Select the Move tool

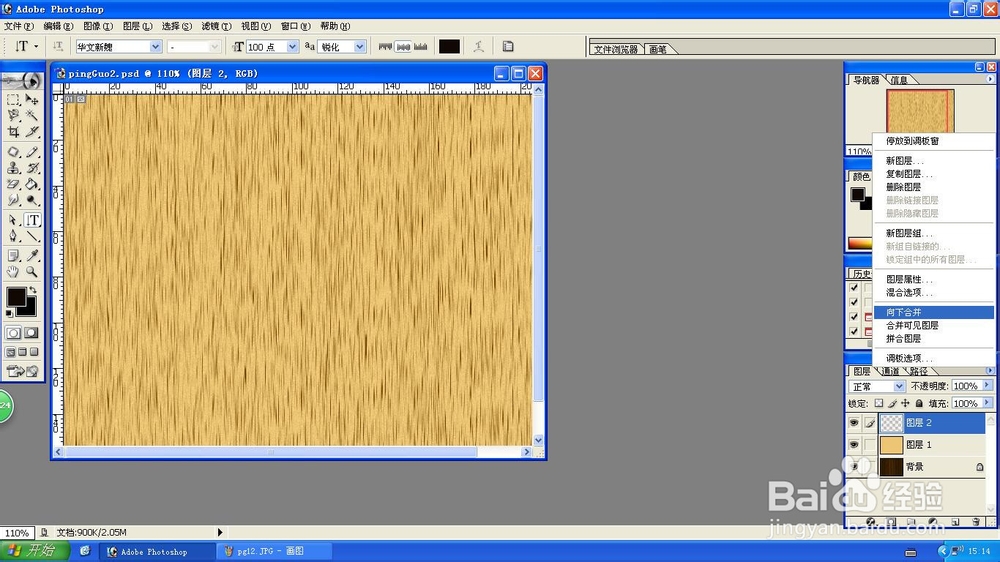32,100
